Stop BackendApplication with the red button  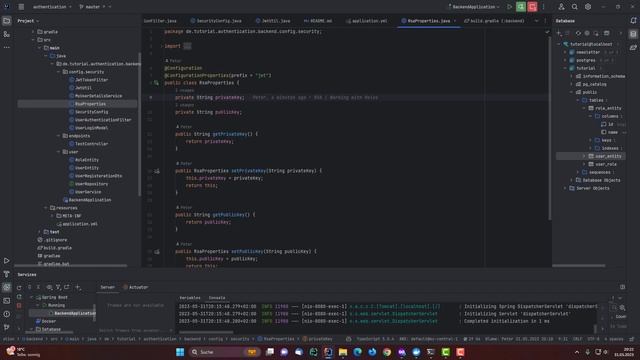click(532, 7)
